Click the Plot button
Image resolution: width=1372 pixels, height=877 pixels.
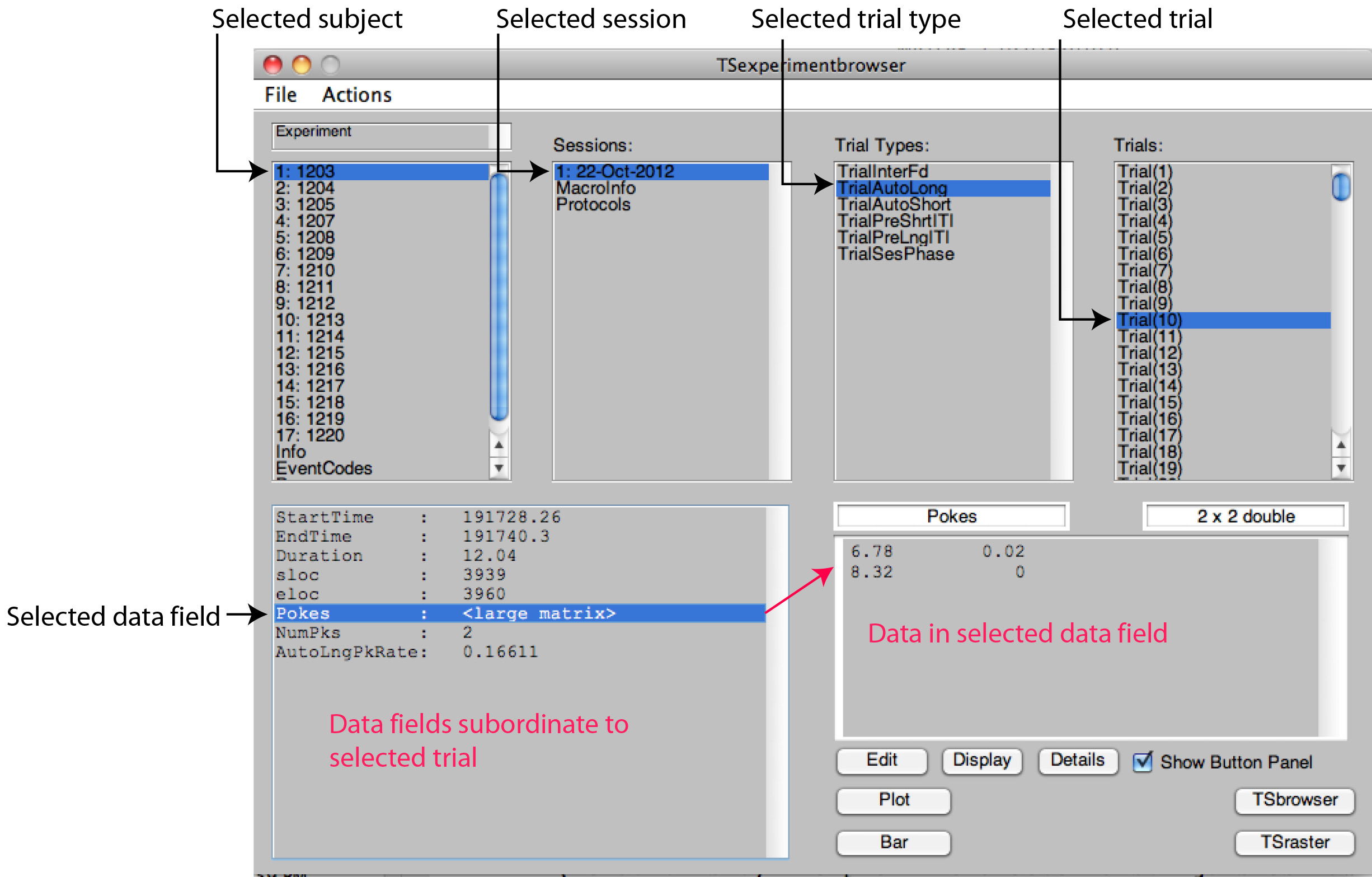(894, 800)
